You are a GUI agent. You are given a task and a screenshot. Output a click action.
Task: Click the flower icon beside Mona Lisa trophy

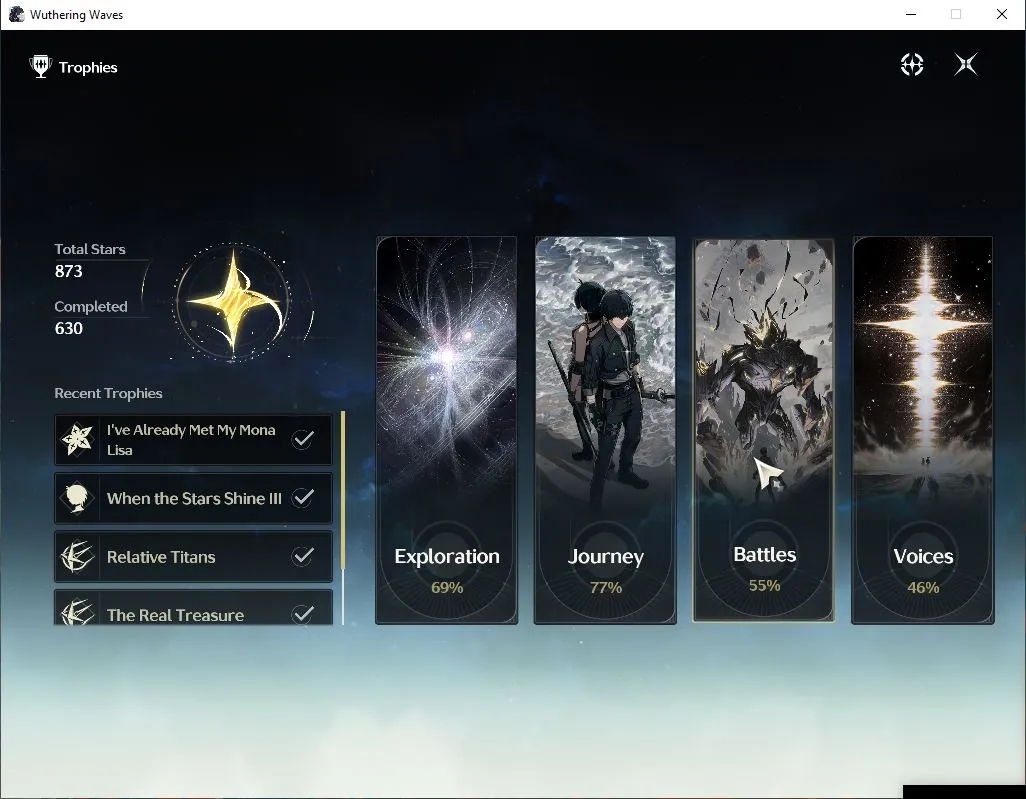tap(77, 439)
